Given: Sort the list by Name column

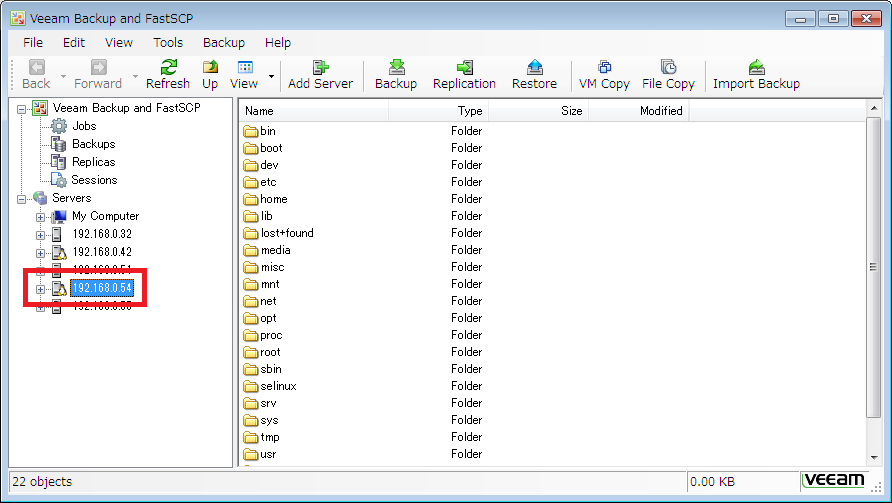Looking at the screenshot, I should (x=314, y=111).
